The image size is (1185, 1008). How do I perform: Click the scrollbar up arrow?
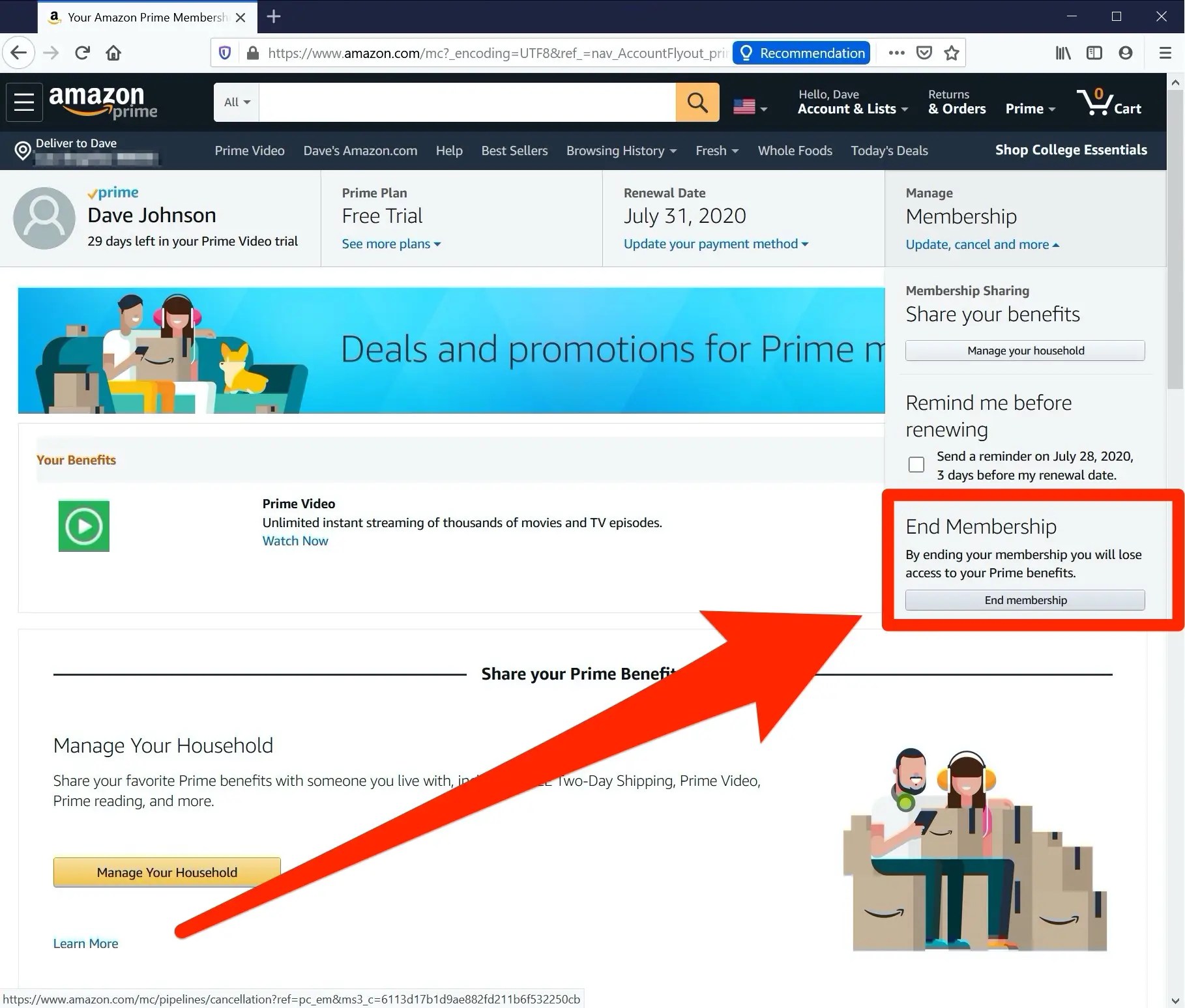pyautogui.click(x=1175, y=82)
